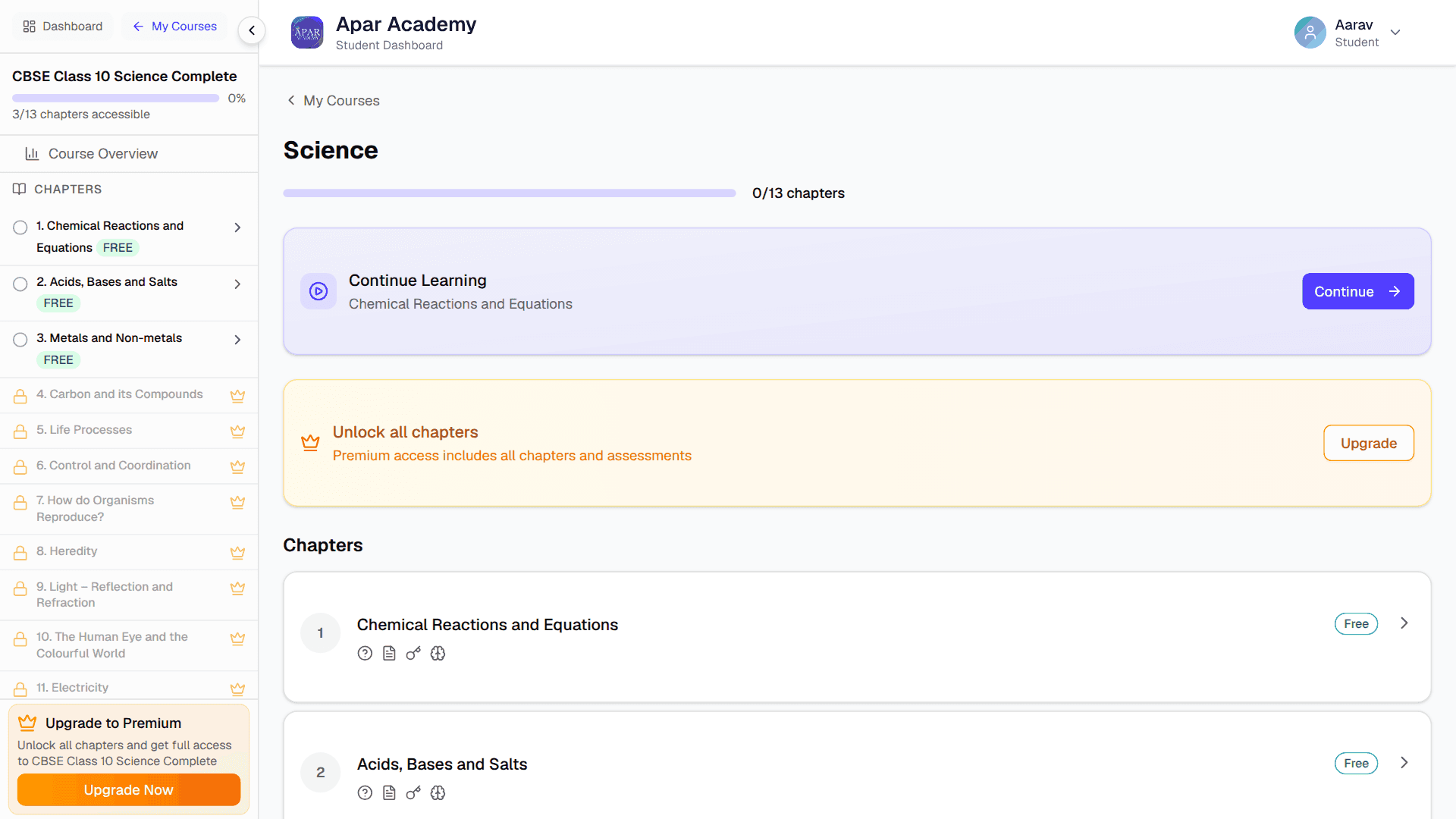Click the Continue button
This screenshot has width=1456, height=819.
point(1357,291)
